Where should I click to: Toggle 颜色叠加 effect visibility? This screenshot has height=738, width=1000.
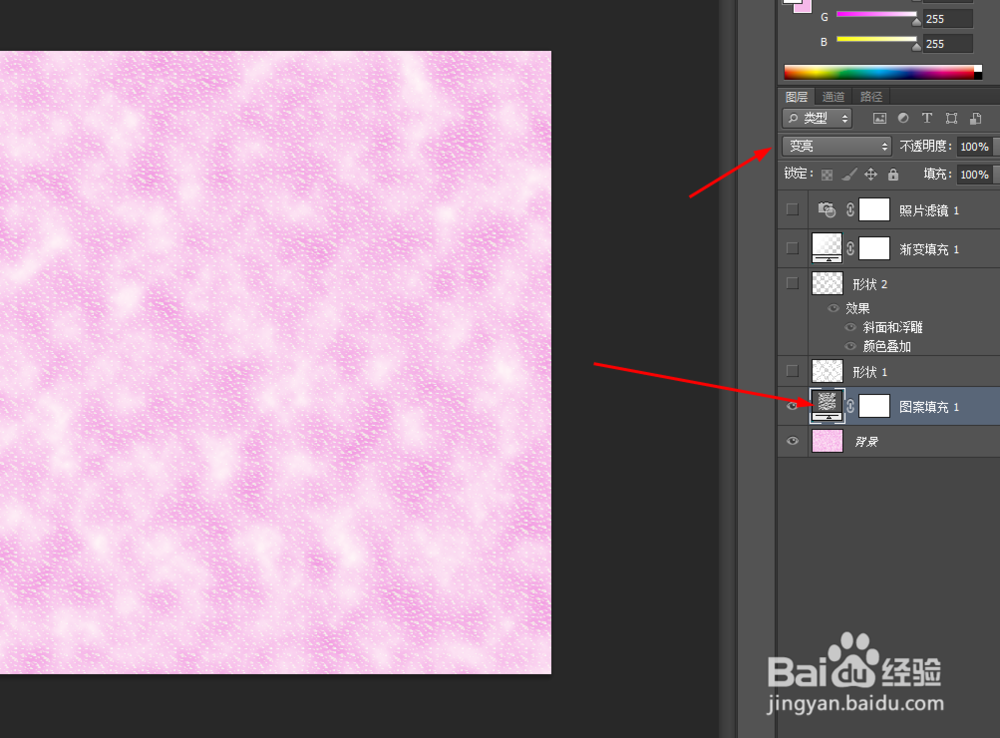tap(850, 346)
